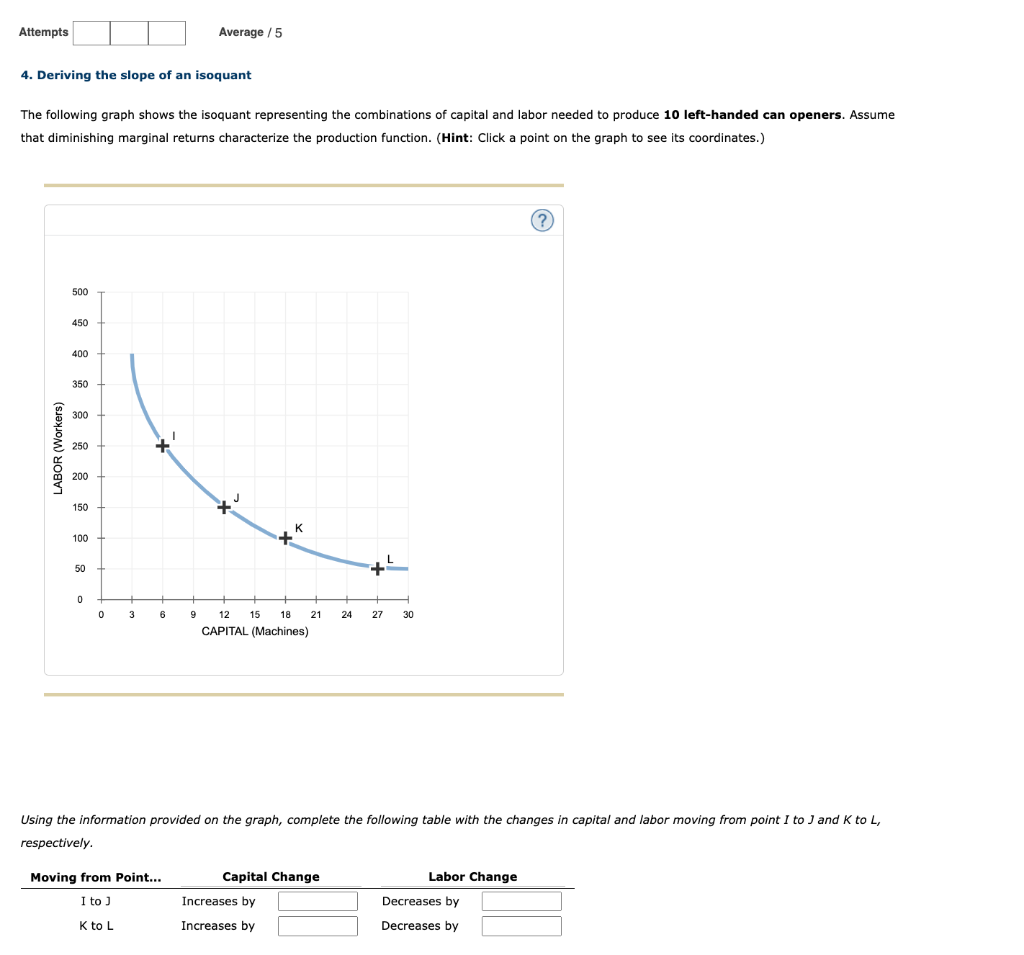
Task: Click the Capital Change field for K to L
Action: (x=318, y=926)
